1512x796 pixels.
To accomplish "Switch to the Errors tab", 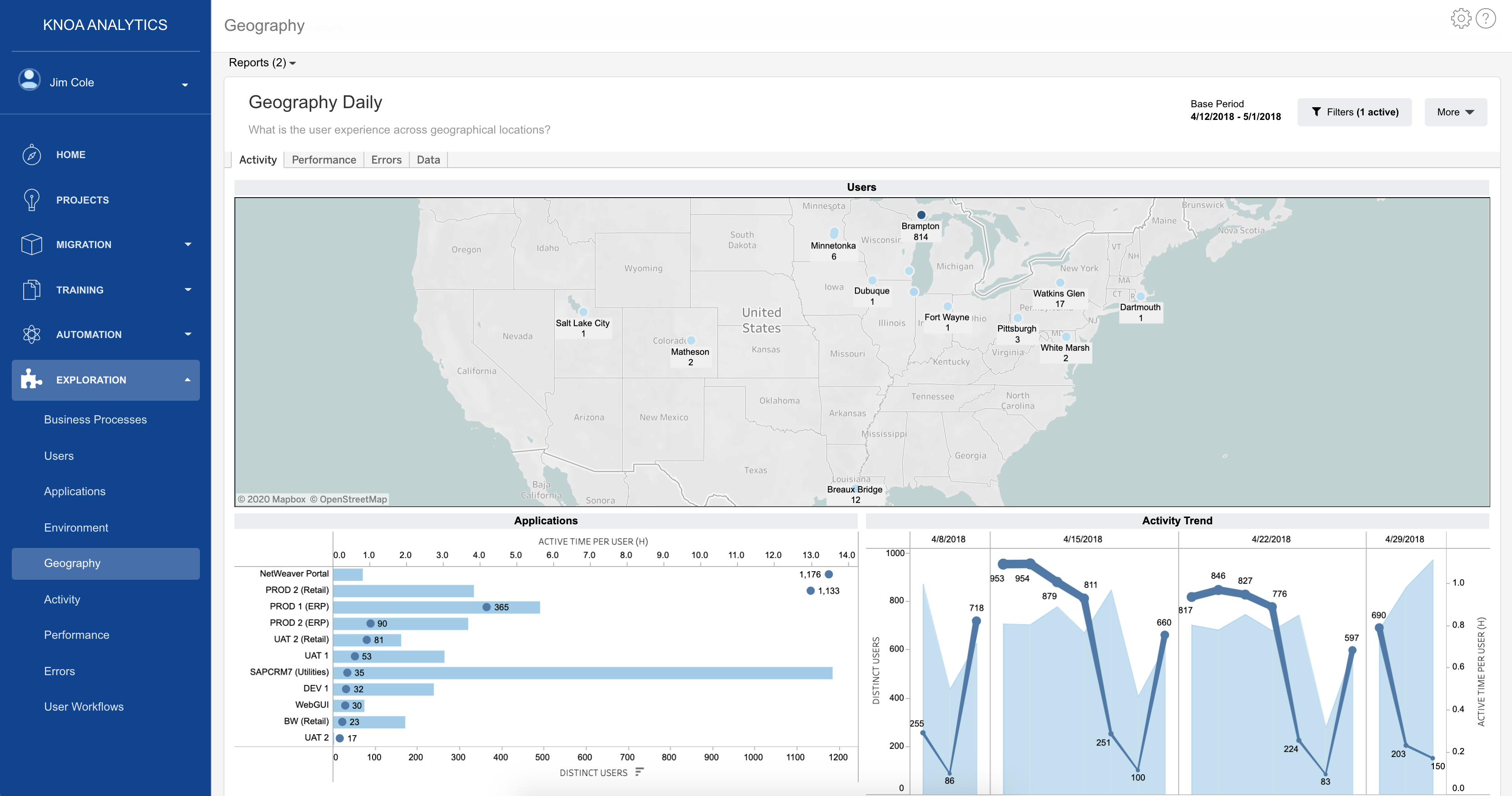I will (x=386, y=159).
